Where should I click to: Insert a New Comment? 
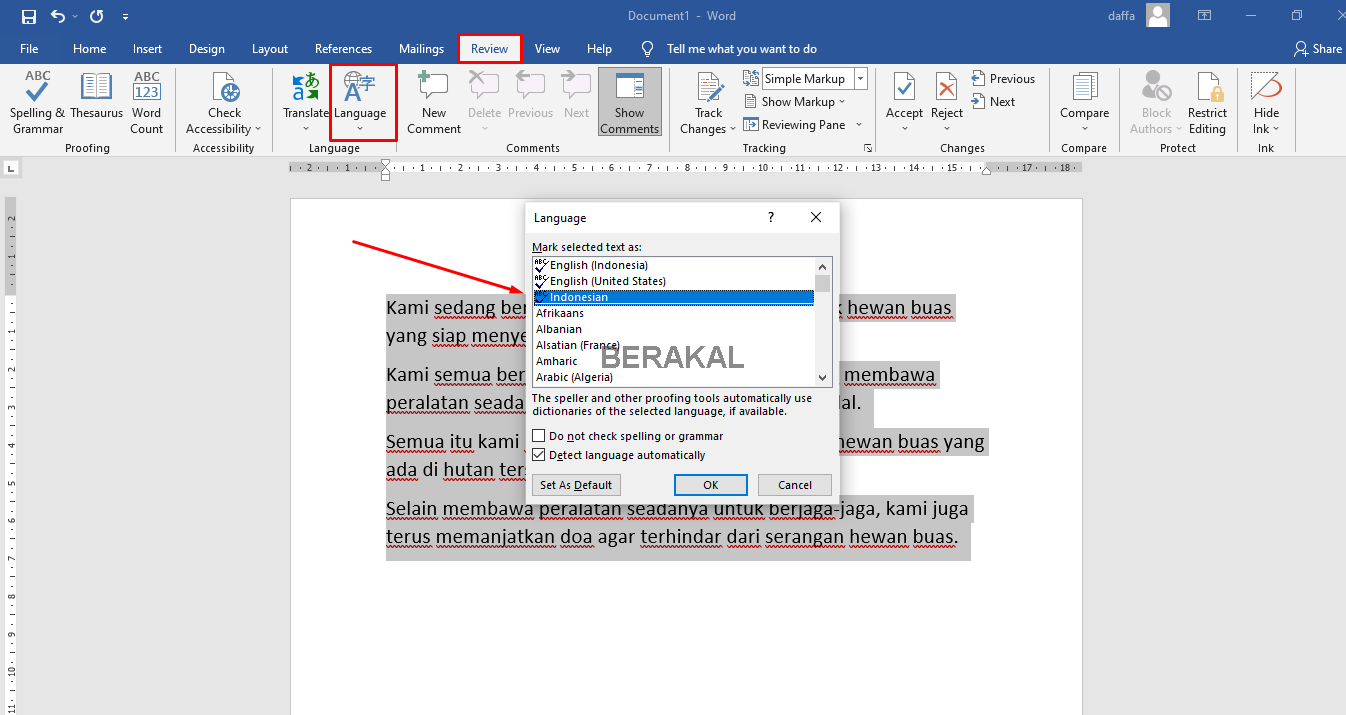click(x=432, y=103)
